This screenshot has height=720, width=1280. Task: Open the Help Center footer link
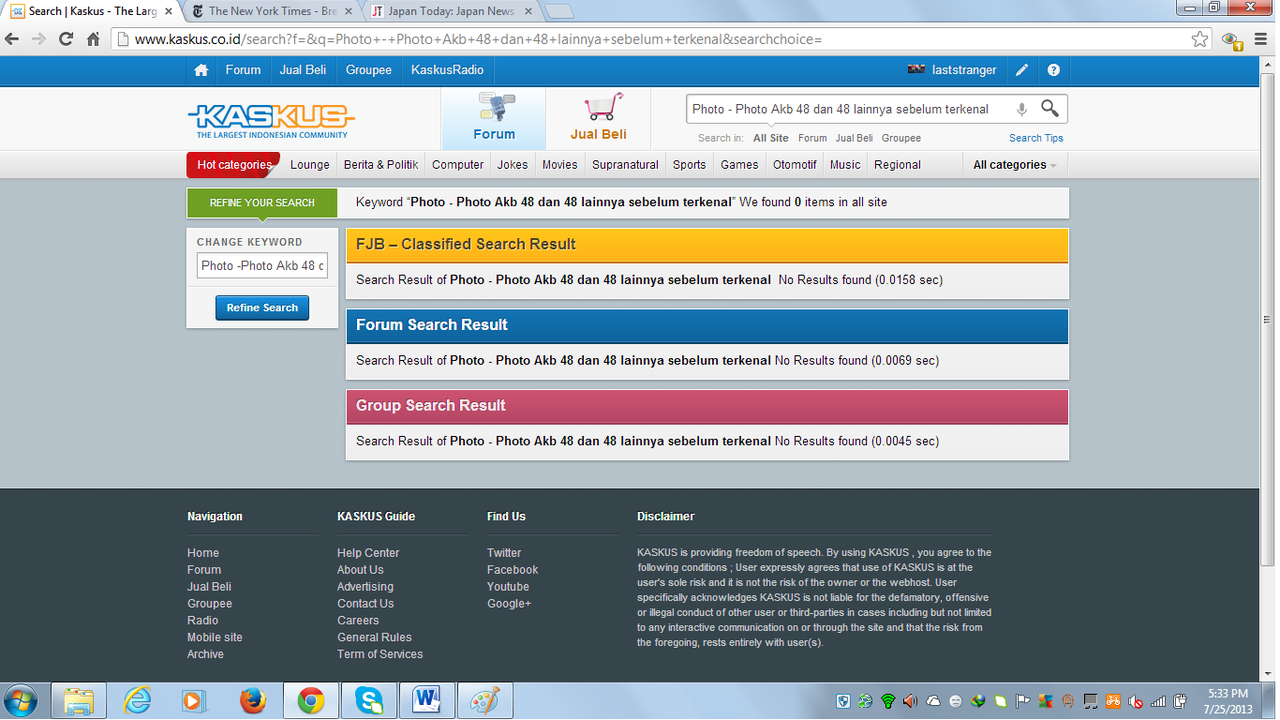pos(368,553)
